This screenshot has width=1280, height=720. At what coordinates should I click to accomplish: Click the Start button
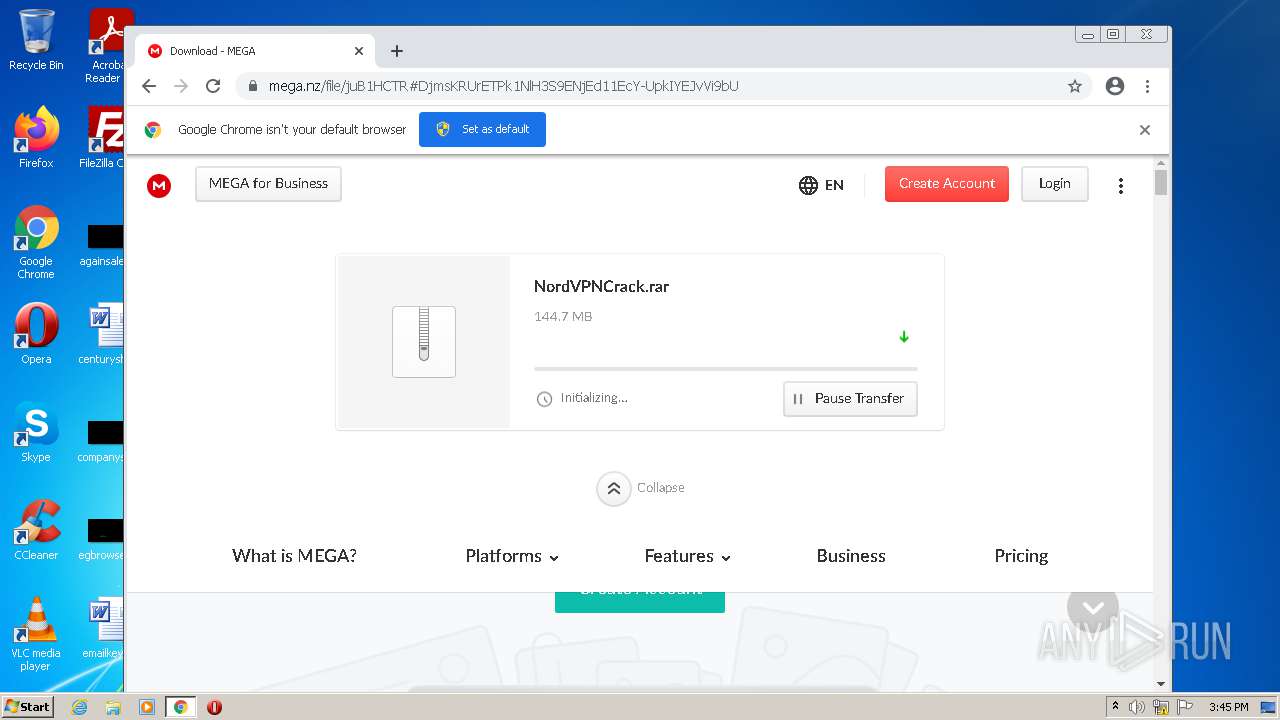pyautogui.click(x=28, y=706)
